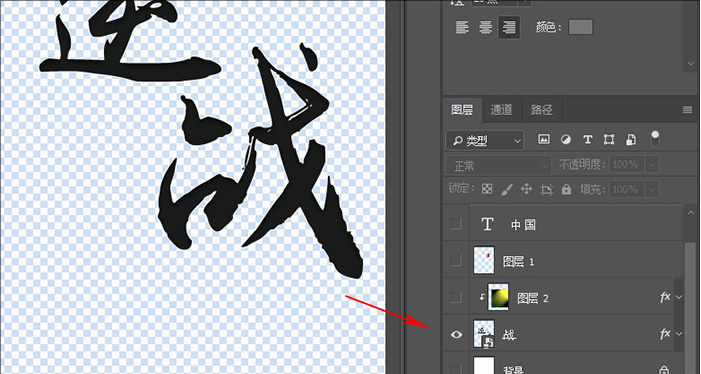The image size is (701, 374).
Task: Hide the 战 layer with eye icon
Action: tap(456, 334)
